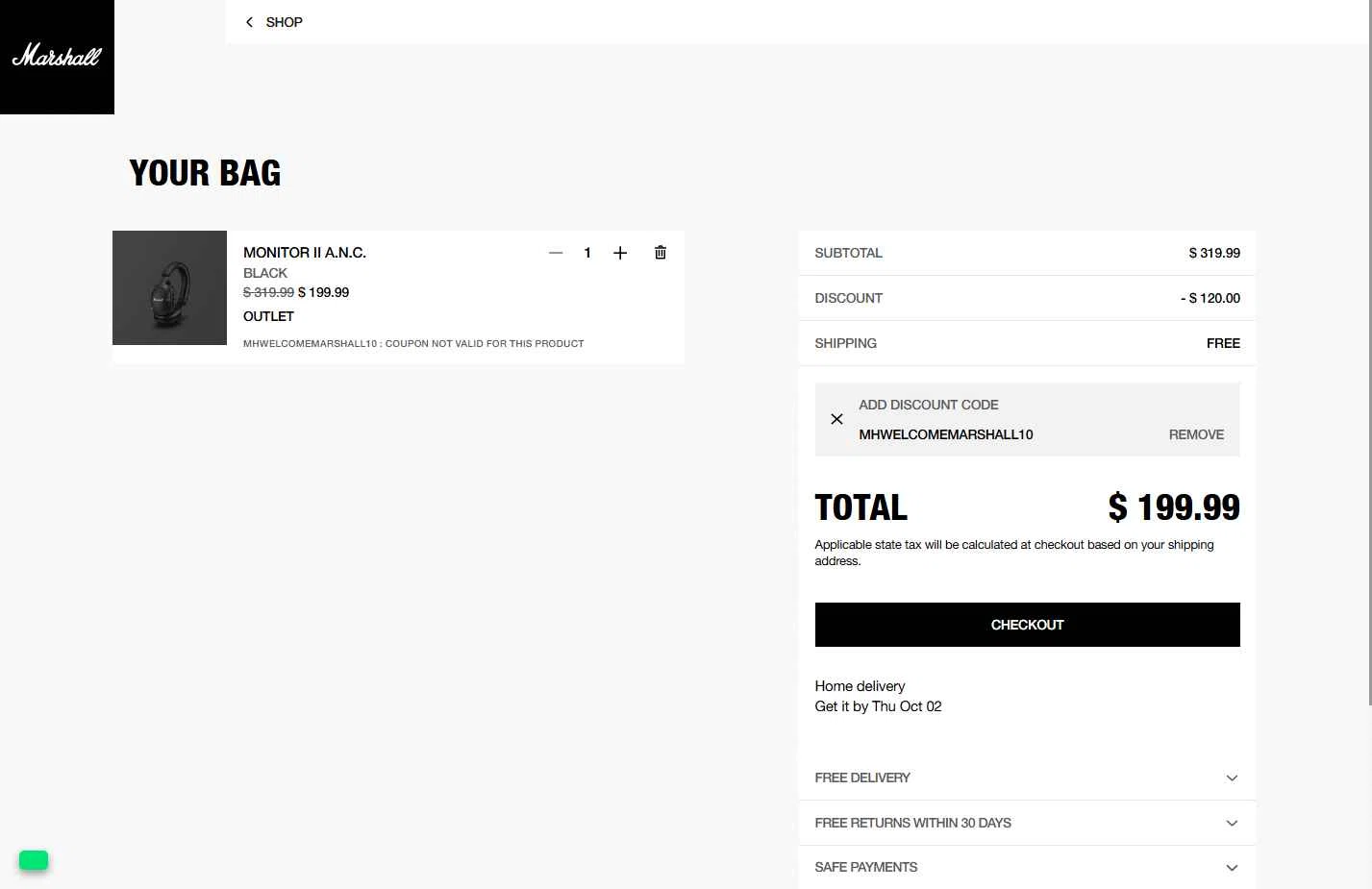
Task: Select the quantity value 1
Action: pos(587,253)
